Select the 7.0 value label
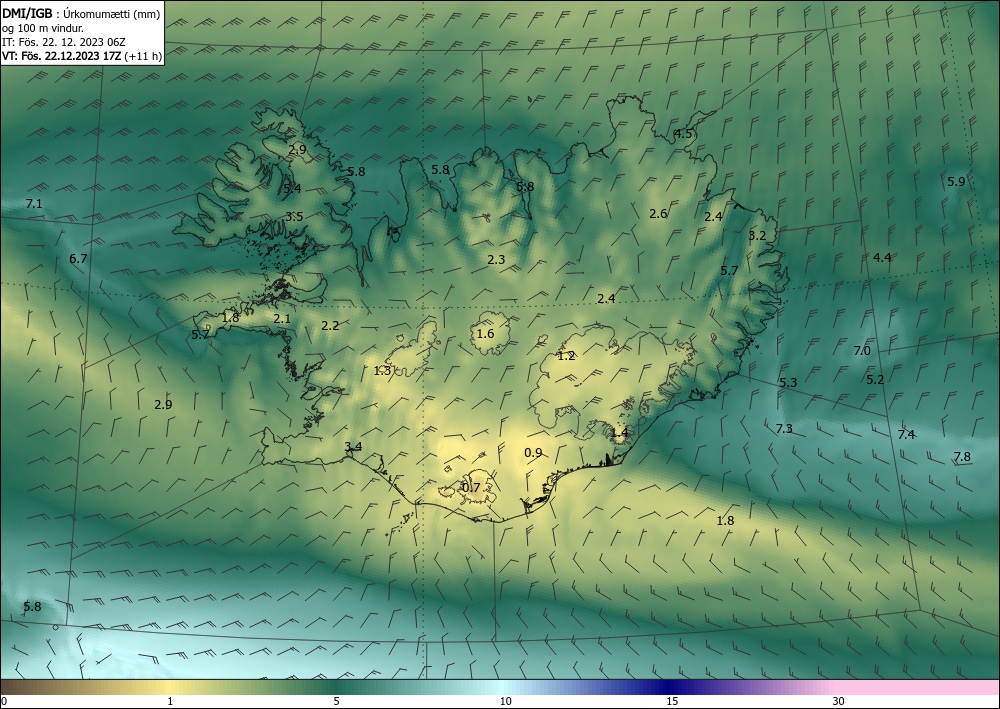This screenshot has height=709, width=1000. (x=862, y=351)
